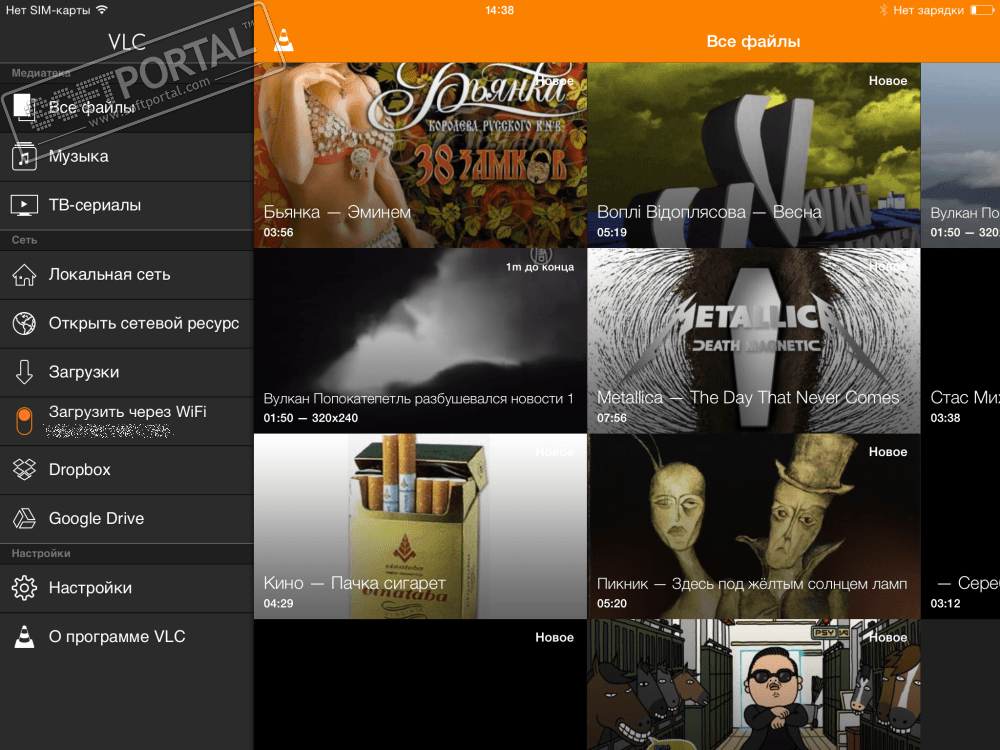
Task: Click the 05:20 duration under Пикник
Action: point(612,603)
